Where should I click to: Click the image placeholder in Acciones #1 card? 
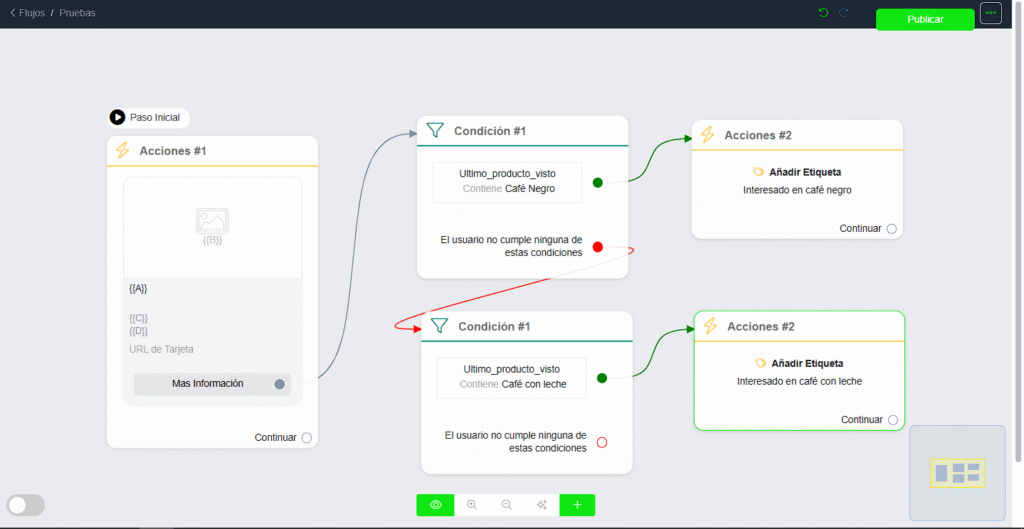[212, 222]
